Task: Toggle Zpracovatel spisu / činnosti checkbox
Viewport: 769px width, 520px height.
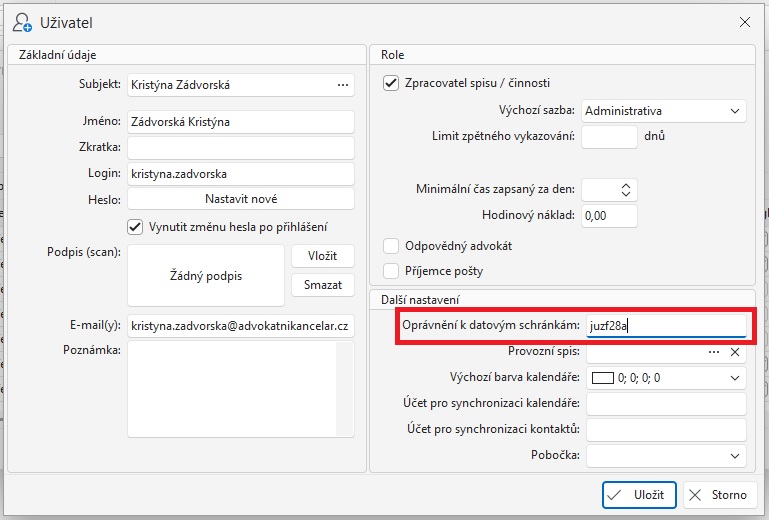Action: point(392,83)
